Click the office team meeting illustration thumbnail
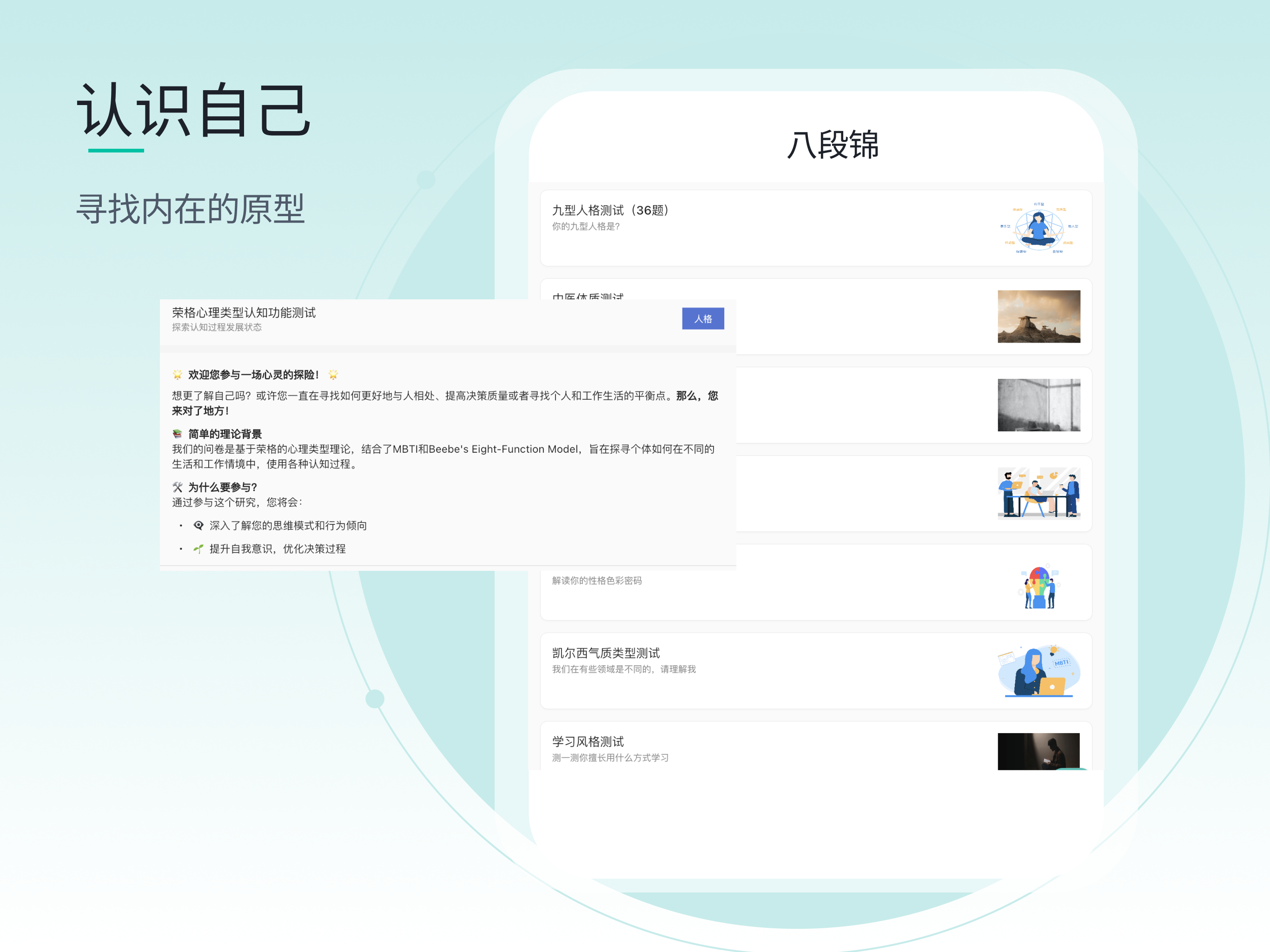This screenshot has height=952, width=1270. 1038,493
